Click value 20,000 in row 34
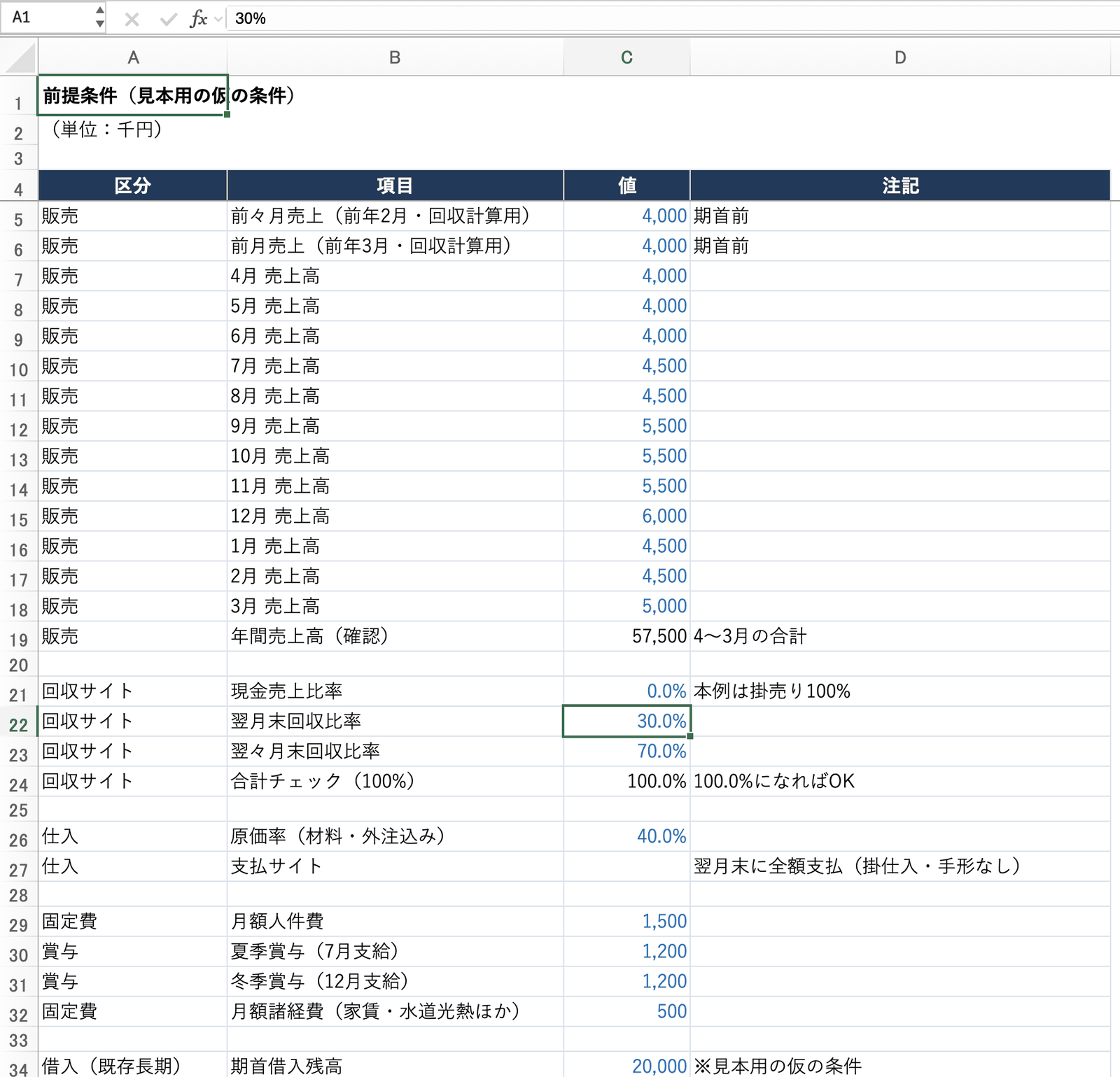The width and height of the screenshot is (1120, 1077). coord(626,1065)
